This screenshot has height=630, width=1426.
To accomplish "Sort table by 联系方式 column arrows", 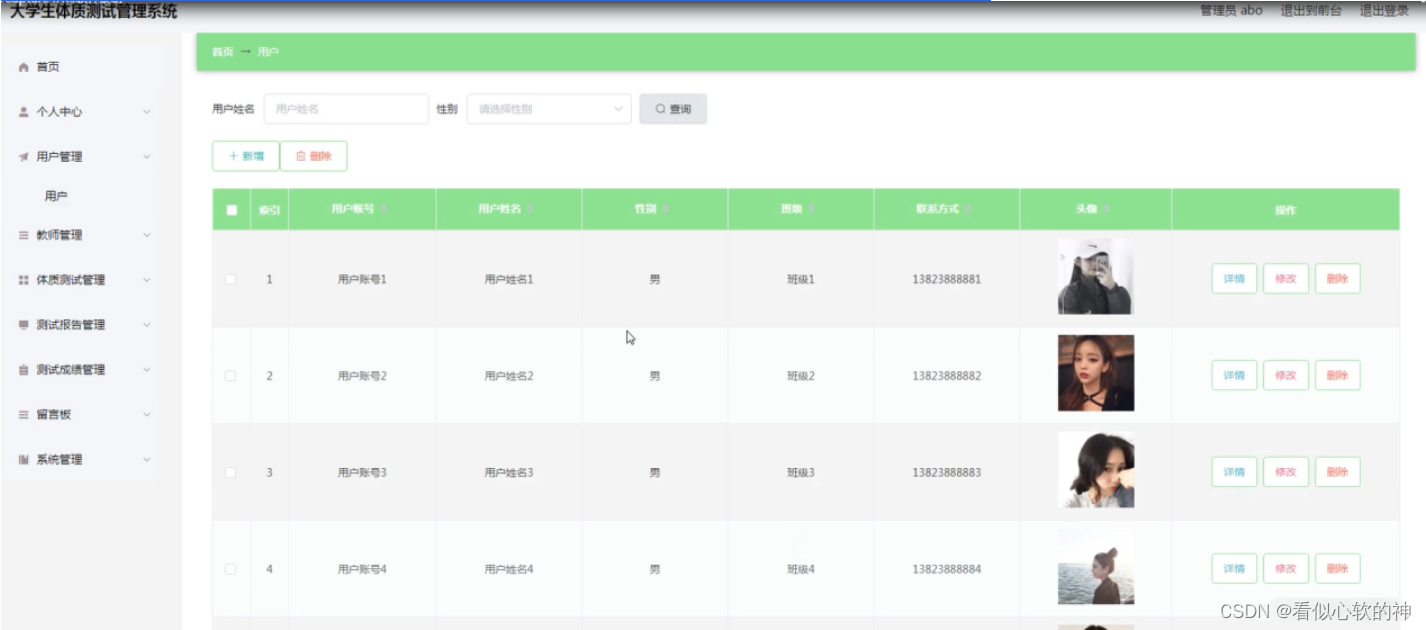I will (x=968, y=209).
